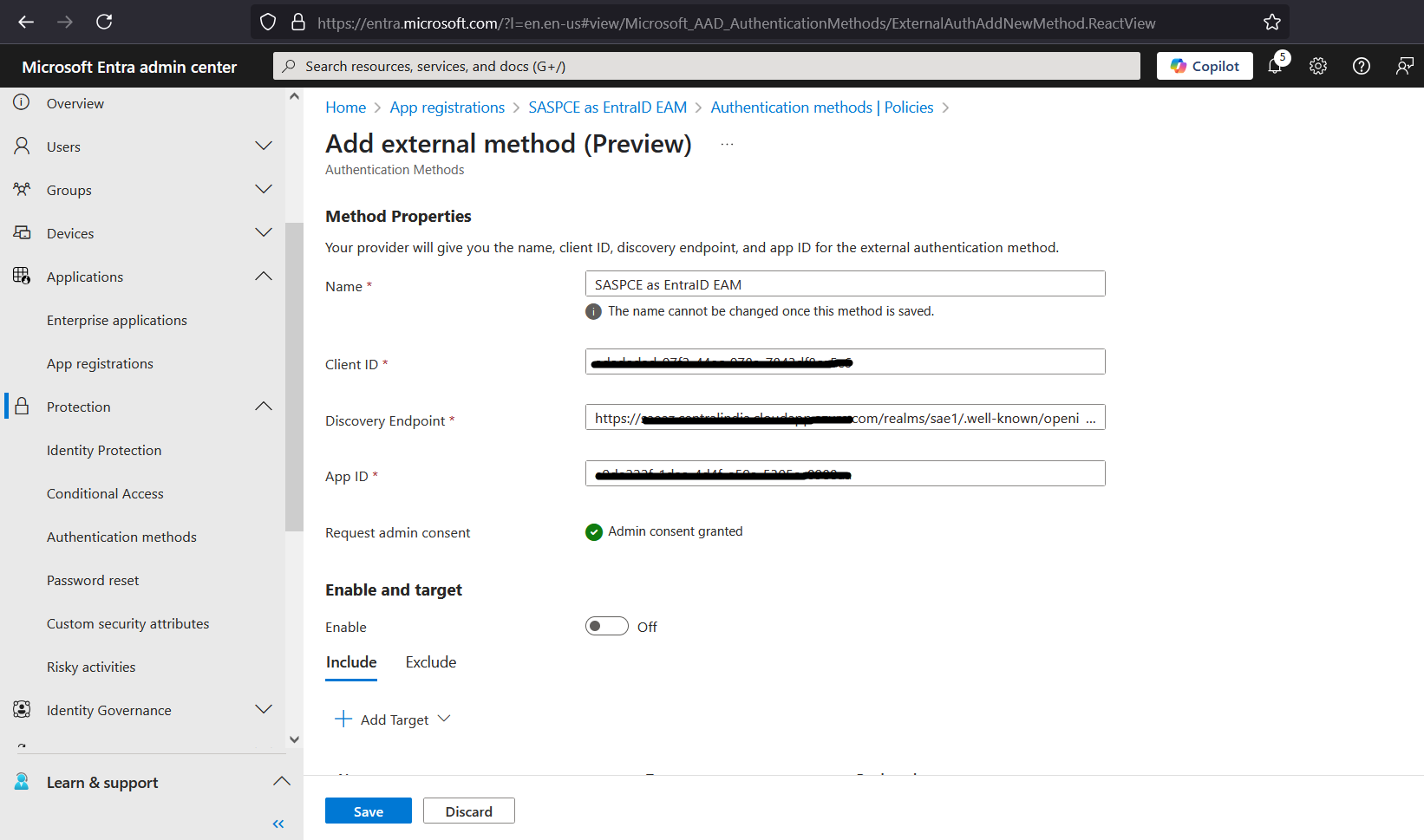Open the feedback person icon
1424x840 pixels.
[1404, 66]
